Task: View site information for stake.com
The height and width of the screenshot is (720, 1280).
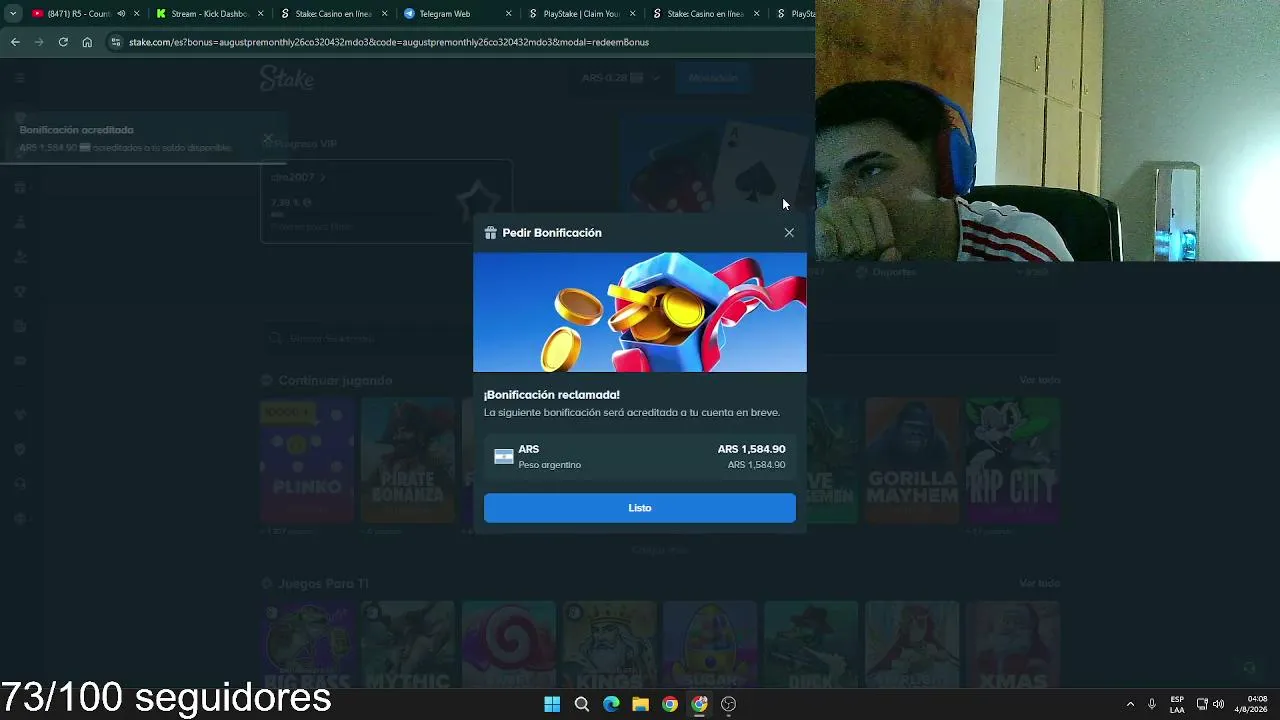Action: click(116, 42)
